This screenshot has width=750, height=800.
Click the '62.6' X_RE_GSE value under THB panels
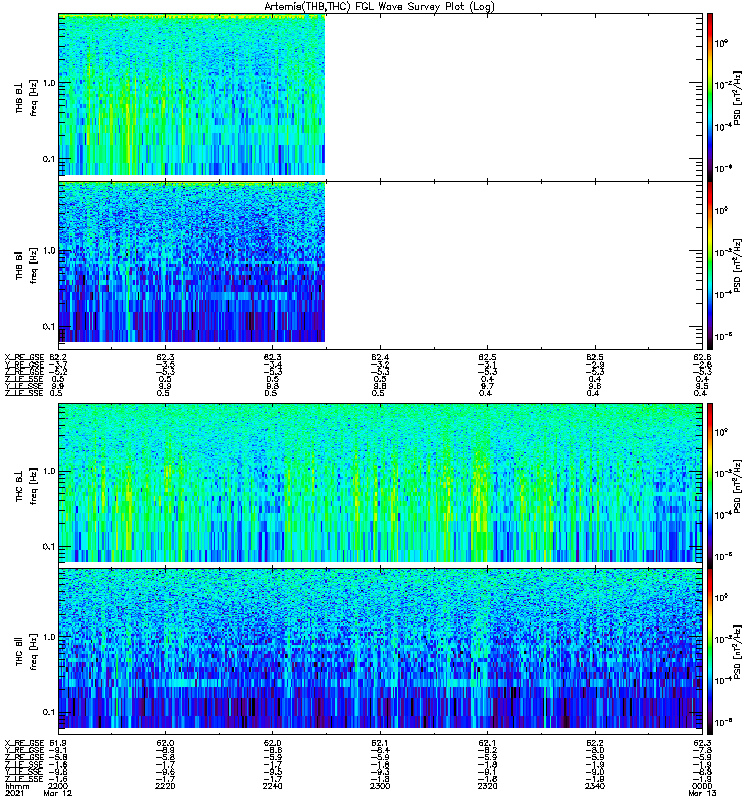point(702,357)
